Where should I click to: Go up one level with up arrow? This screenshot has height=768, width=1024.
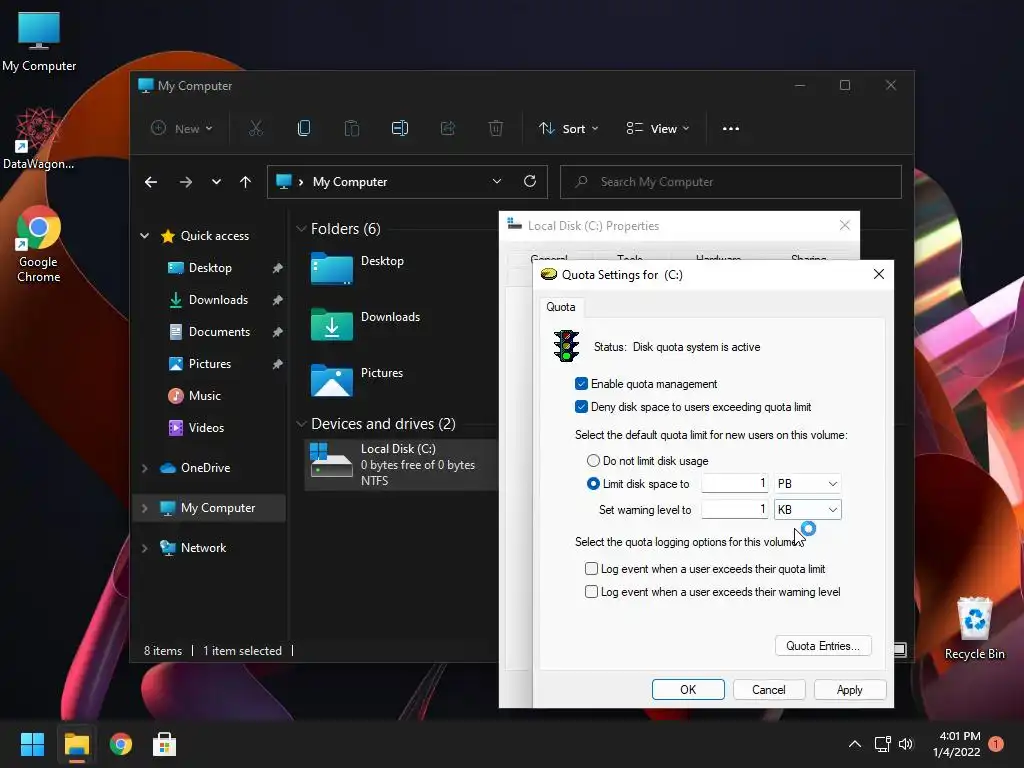(x=246, y=182)
